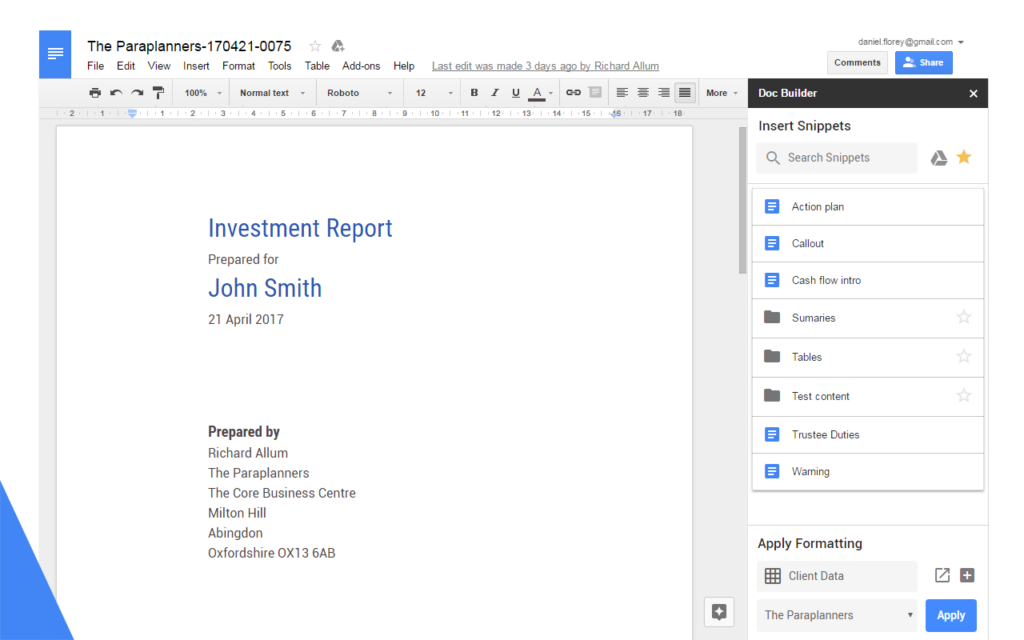The image size is (1024, 640).
Task: Undo the last edit
Action: [115, 92]
